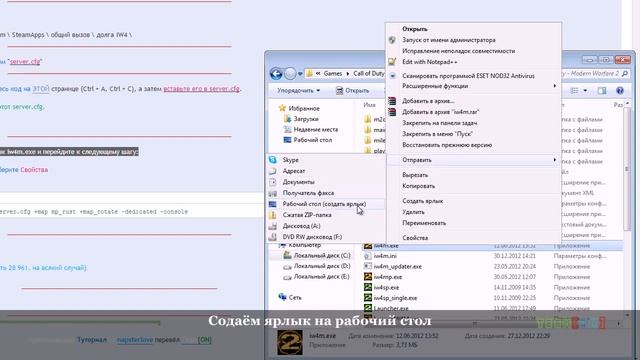The image size is (640, 360).
Task: Select Локальный диск (E:) in navigation pane
Action: pyautogui.click(x=317, y=277)
